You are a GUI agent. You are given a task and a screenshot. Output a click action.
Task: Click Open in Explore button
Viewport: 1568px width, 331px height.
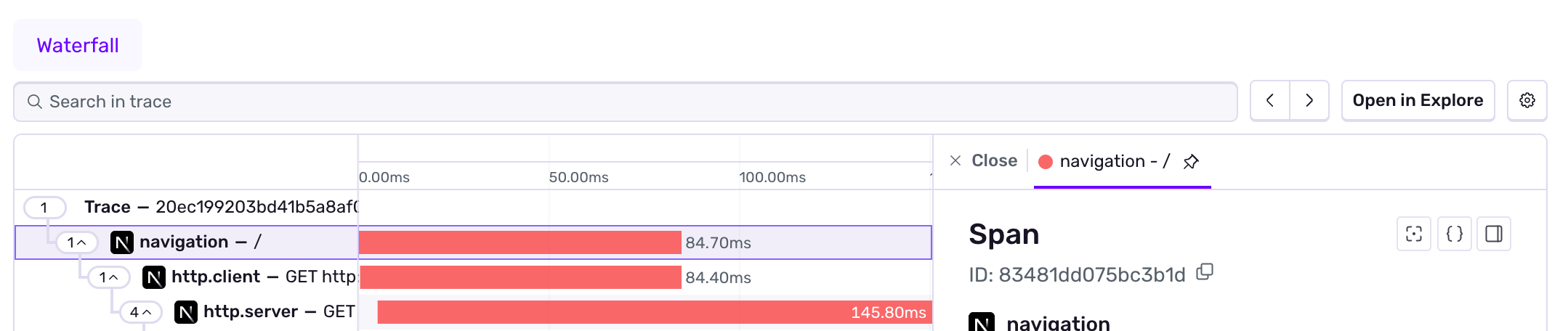coord(1418,101)
